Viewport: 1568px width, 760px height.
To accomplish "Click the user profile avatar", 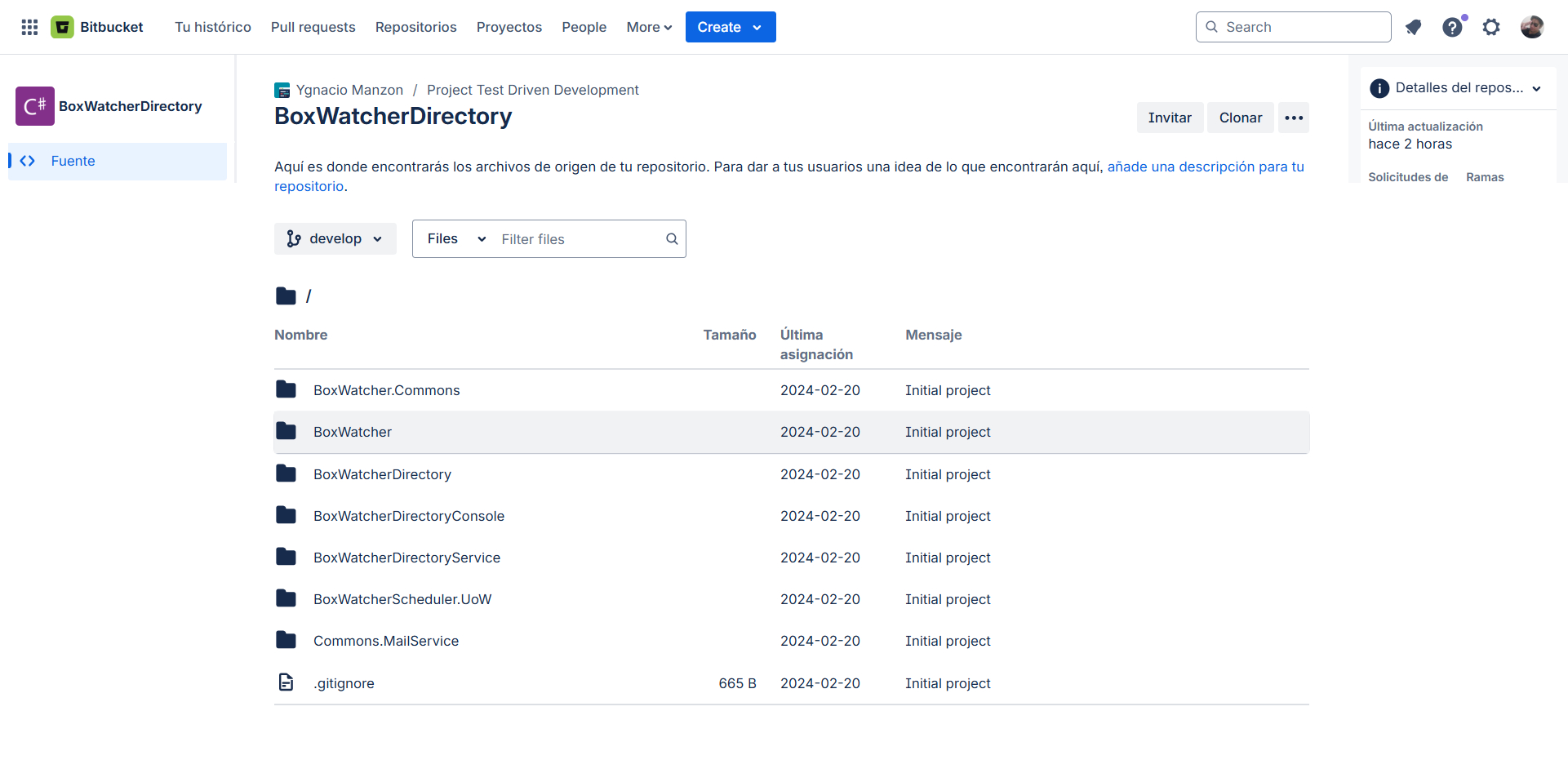I will [x=1531, y=27].
